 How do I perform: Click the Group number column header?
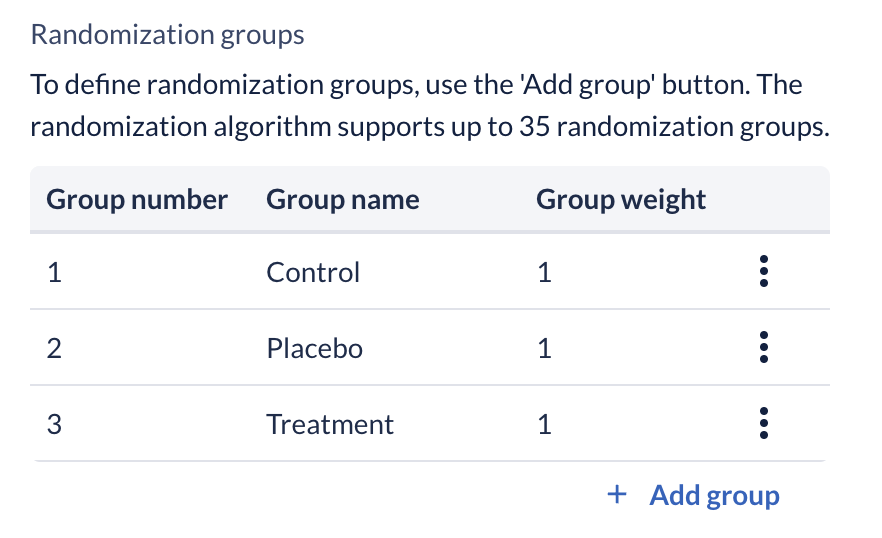click(137, 200)
